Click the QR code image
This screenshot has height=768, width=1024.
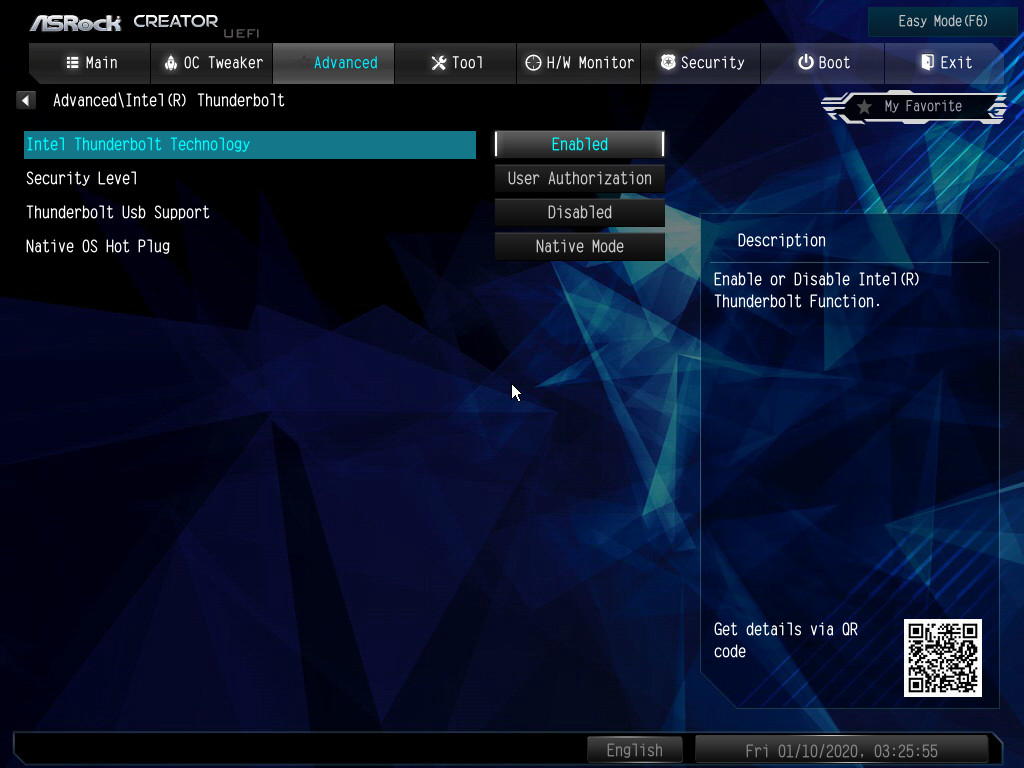tap(942, 657)
